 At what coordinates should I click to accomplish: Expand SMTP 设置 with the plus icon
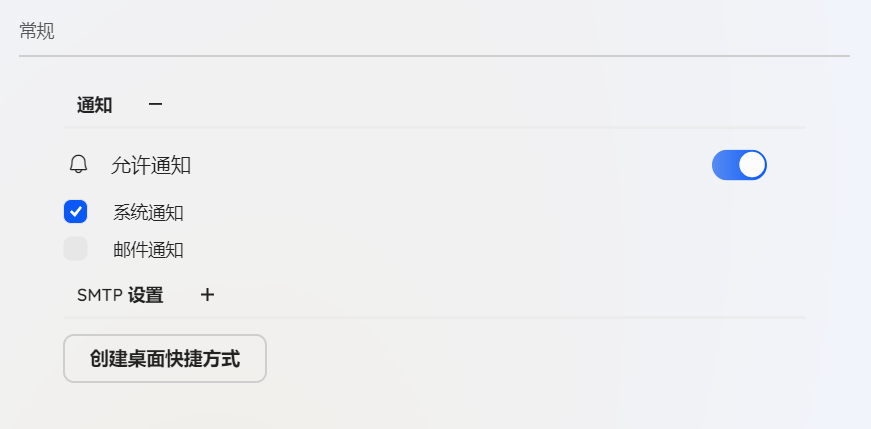coord(207,295)
